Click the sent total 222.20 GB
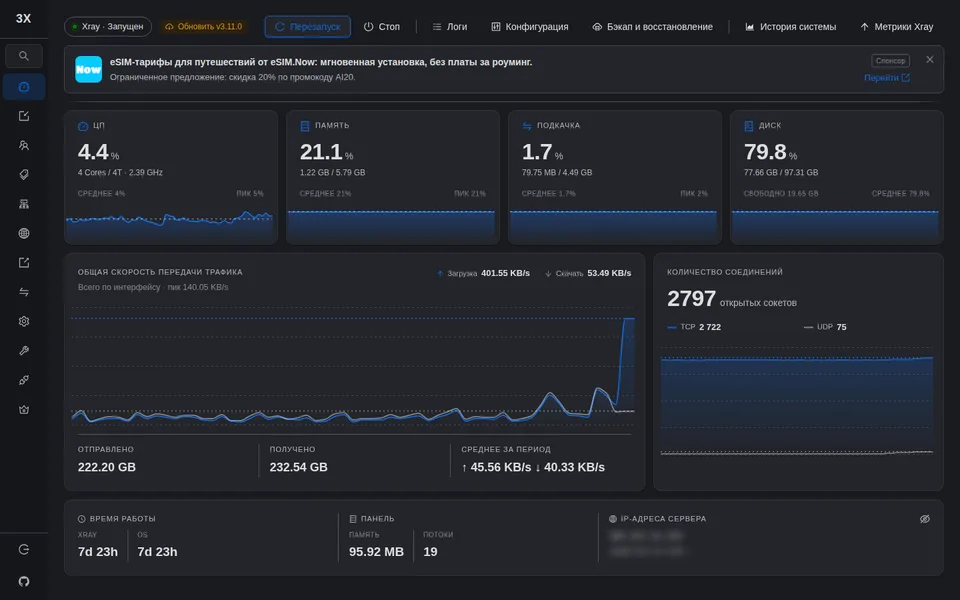Screen dimensions: 960x600 [x=107, y=467]
